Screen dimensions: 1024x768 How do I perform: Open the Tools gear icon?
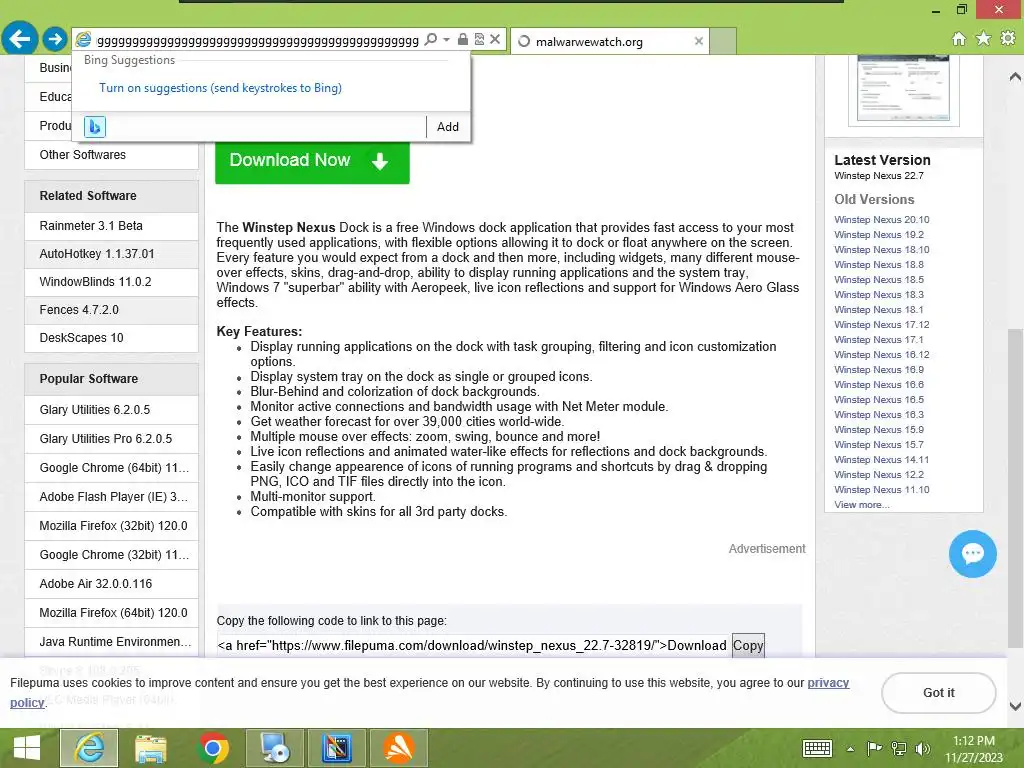1008,39
